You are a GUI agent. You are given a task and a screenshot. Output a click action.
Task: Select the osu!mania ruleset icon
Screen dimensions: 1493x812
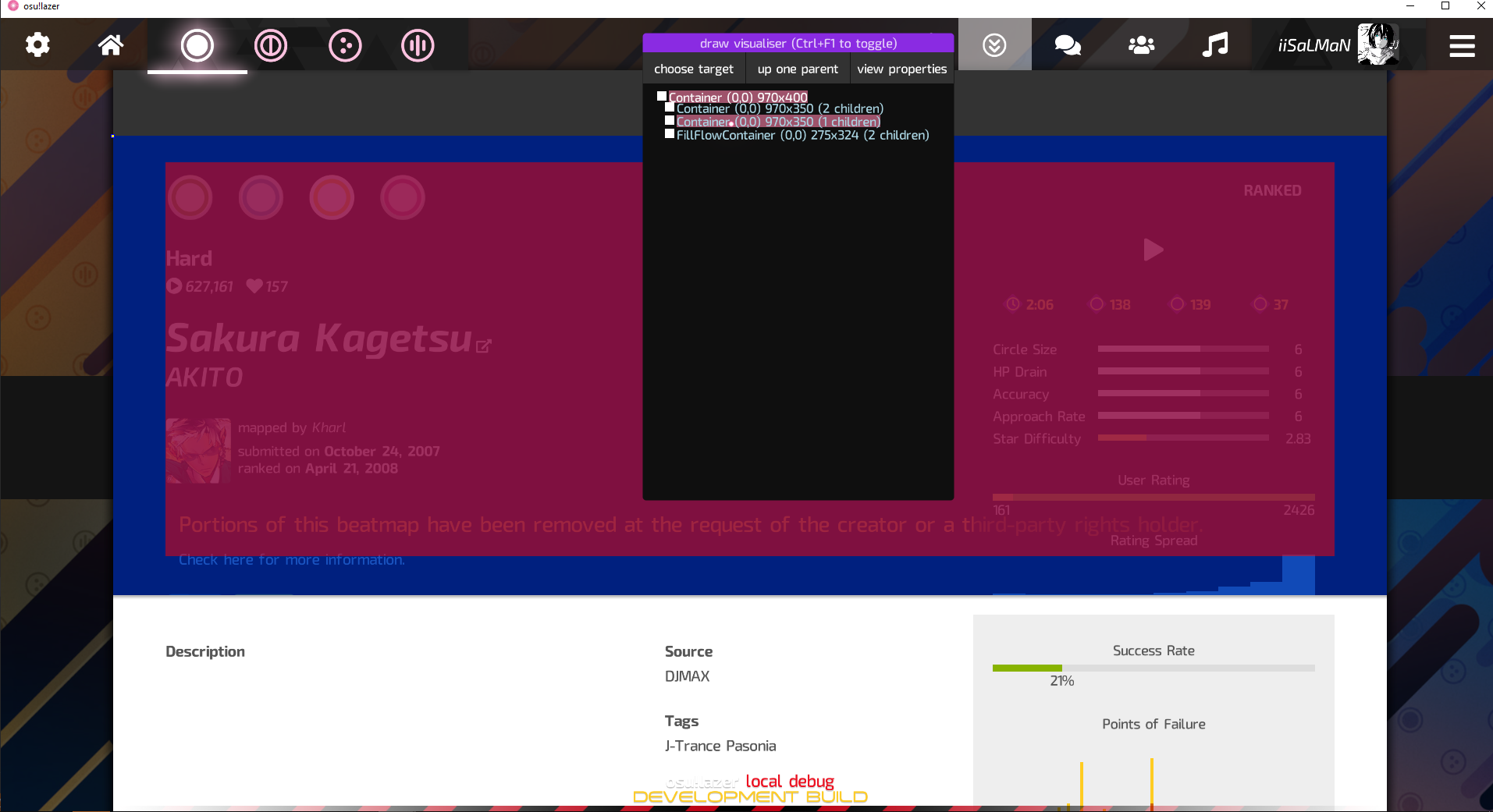(418, 45)
